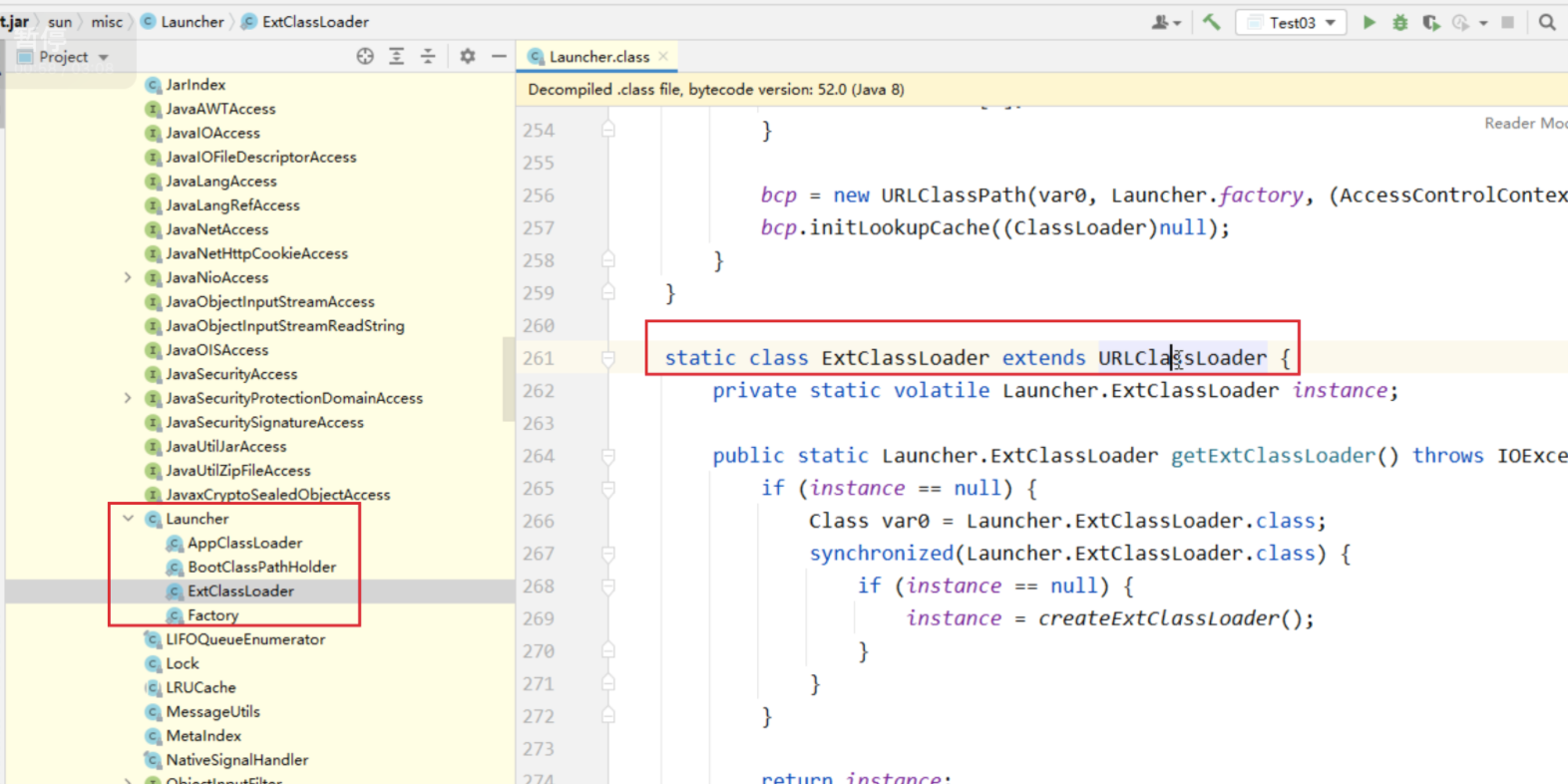1568x784 pixels.
Task: Select BootClassPathHolder in project tree
Action: (261, 567)
